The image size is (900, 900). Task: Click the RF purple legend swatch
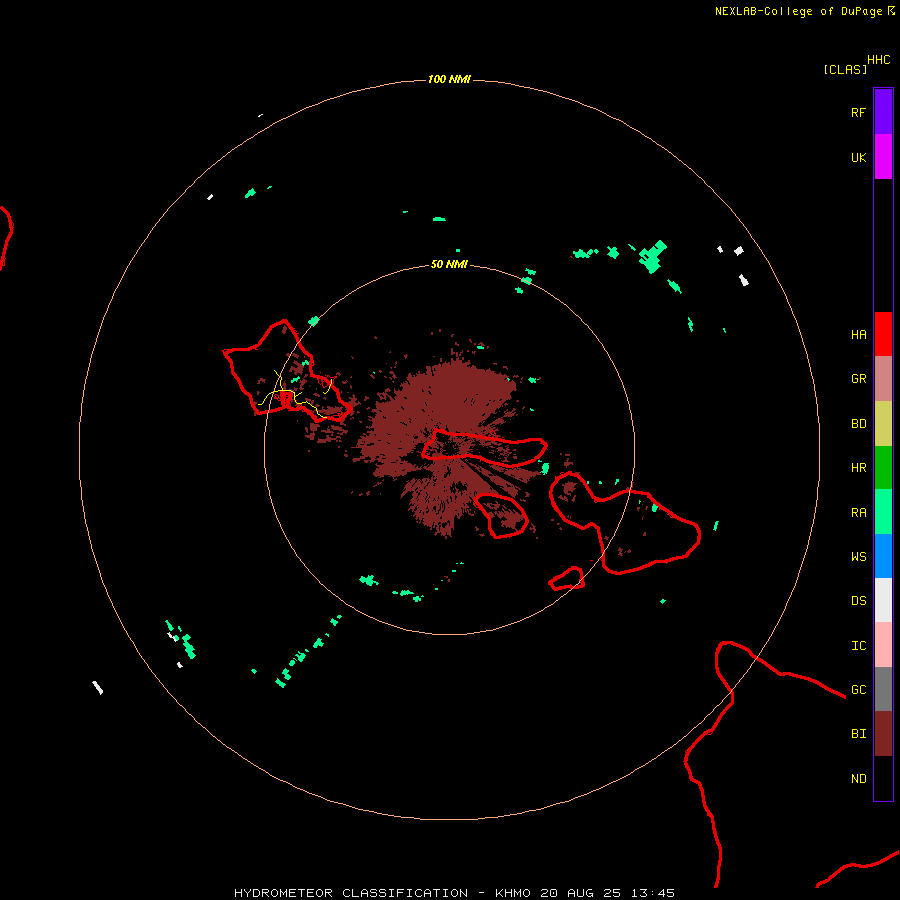pyautogui.click(x=883, y=112)
